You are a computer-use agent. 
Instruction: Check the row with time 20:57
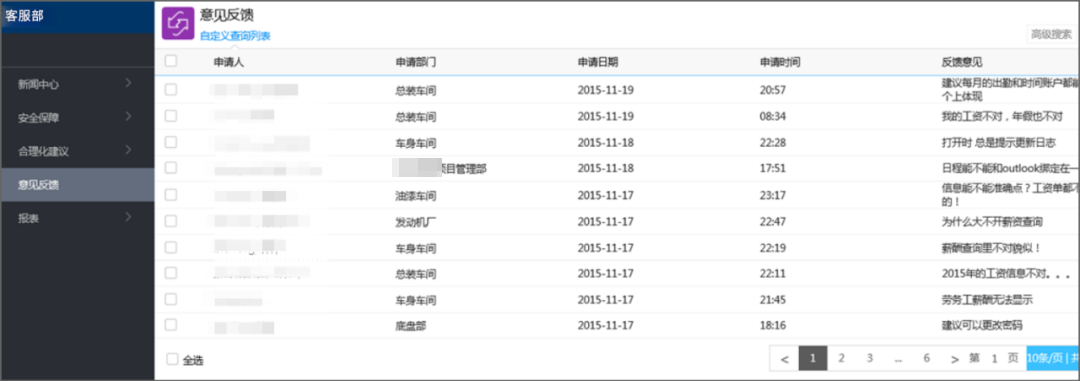click(x=171, y=90)
